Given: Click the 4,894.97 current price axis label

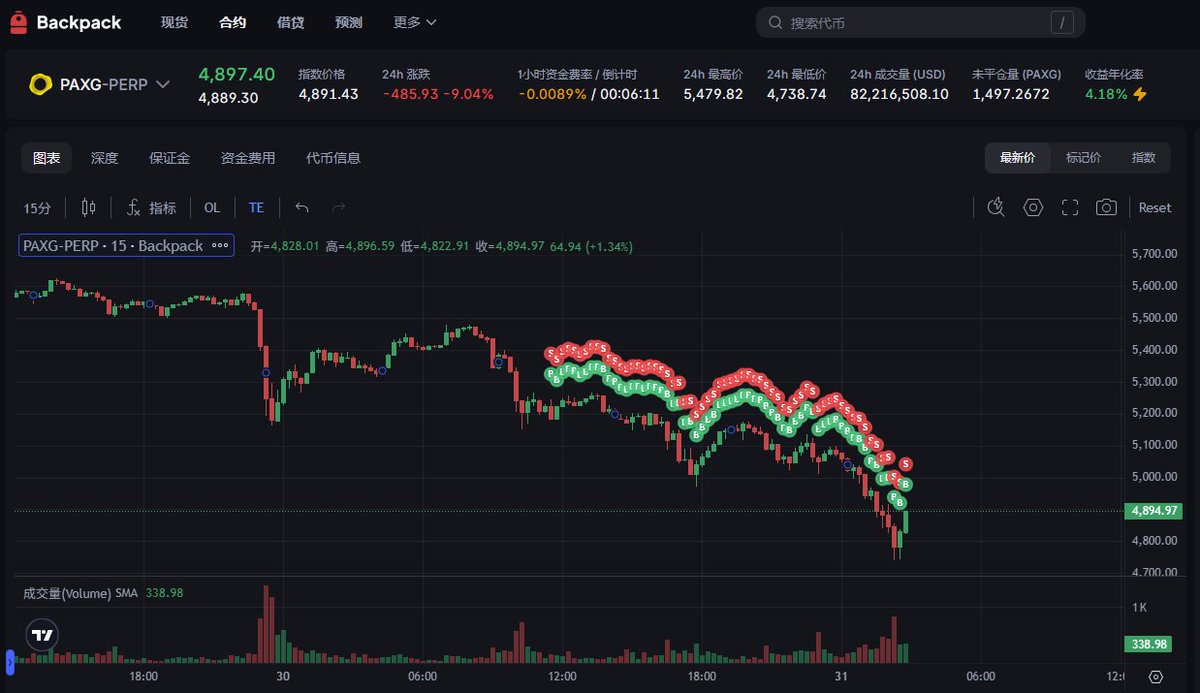Looking at the screenshot, I should click(x=1155, y=511).
